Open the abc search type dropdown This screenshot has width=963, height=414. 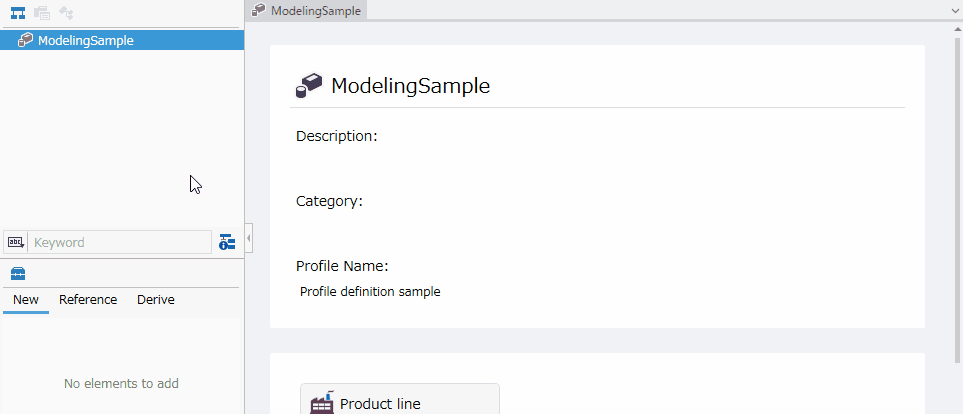(x=15, y=242)
